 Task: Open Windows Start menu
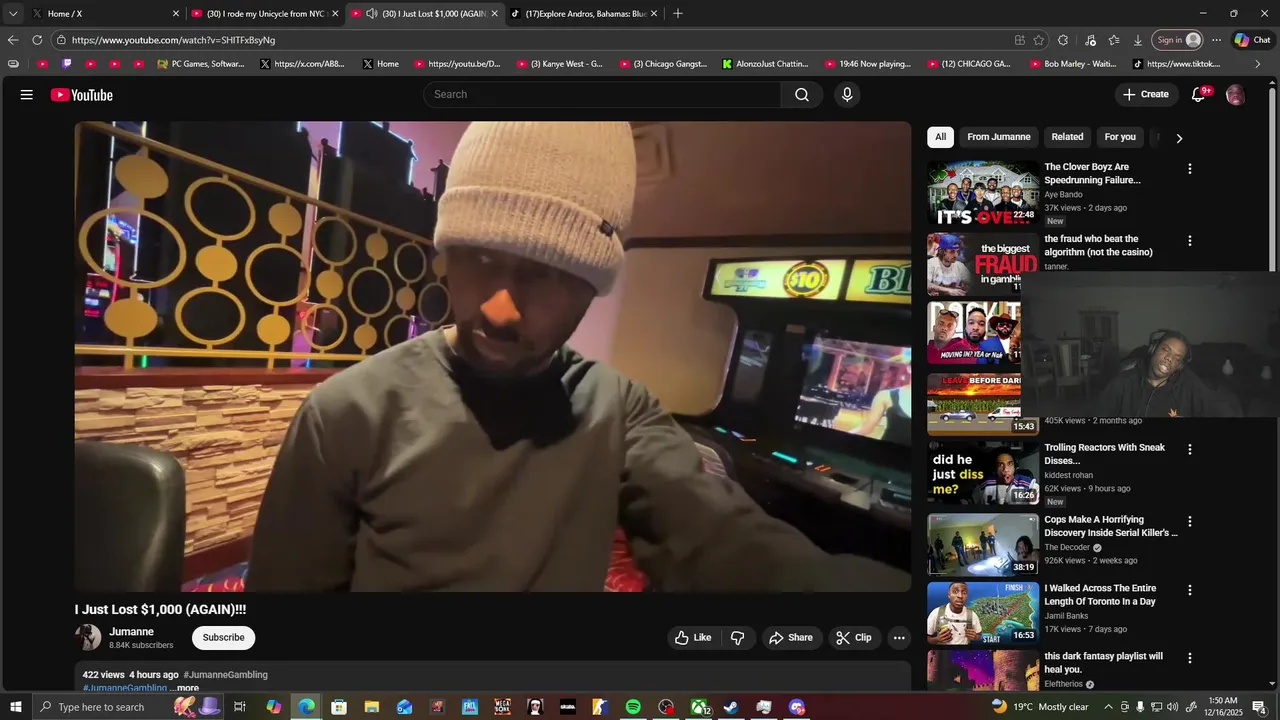pyautogui.click(x=15, y=707)
